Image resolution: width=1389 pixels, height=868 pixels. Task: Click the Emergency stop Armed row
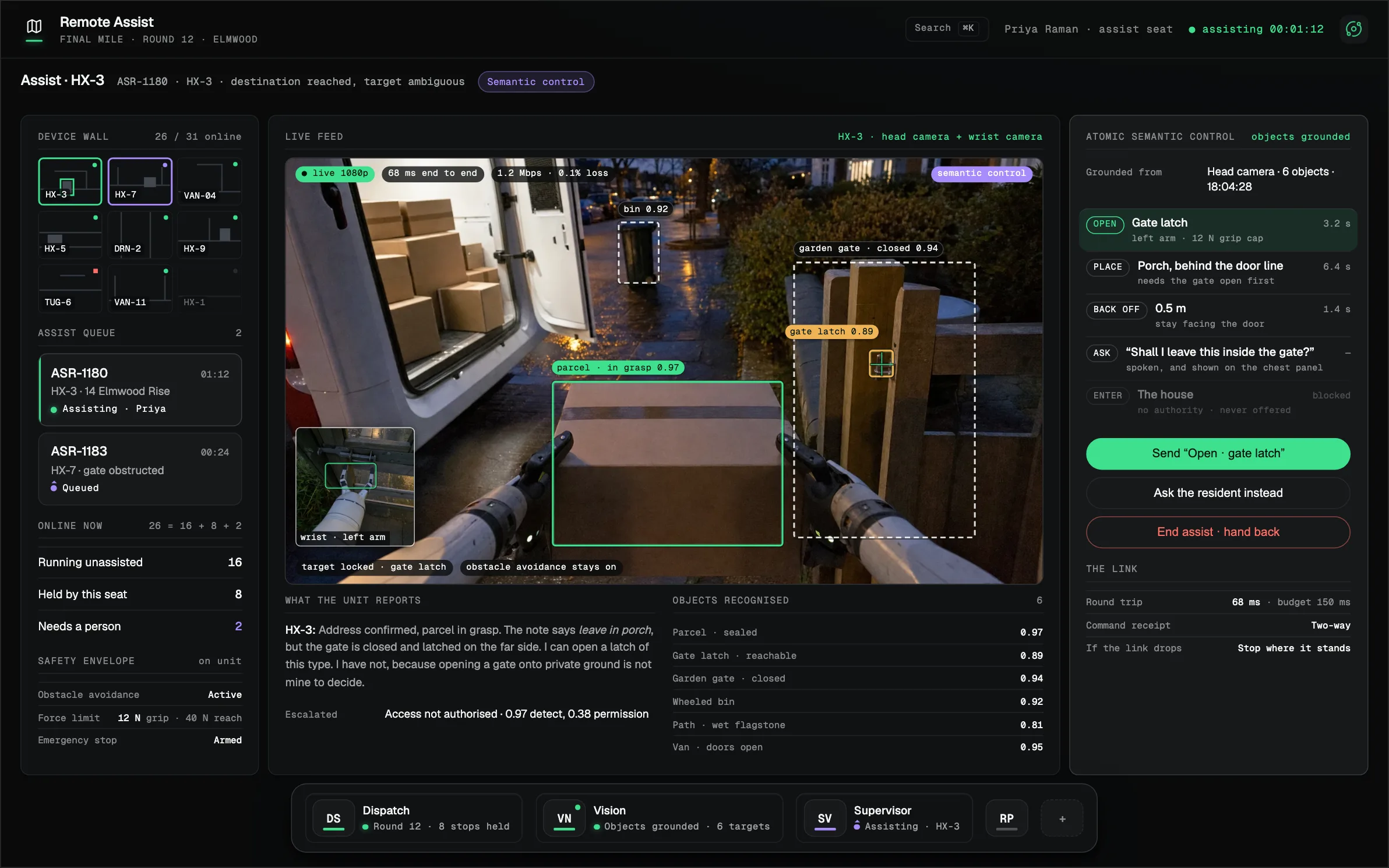click(x=140, y=740)
